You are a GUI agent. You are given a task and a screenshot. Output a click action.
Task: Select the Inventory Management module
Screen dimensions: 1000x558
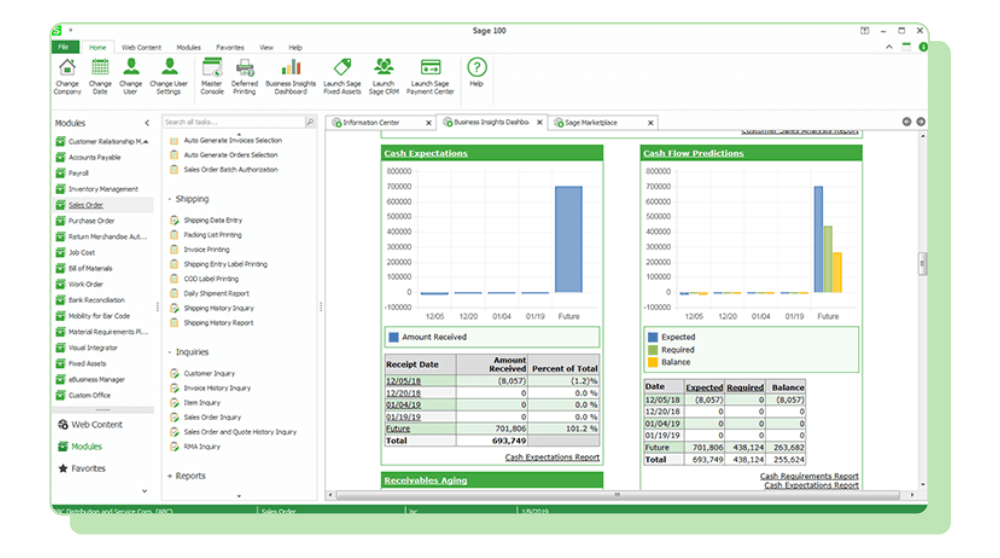[x=103, y=189]
